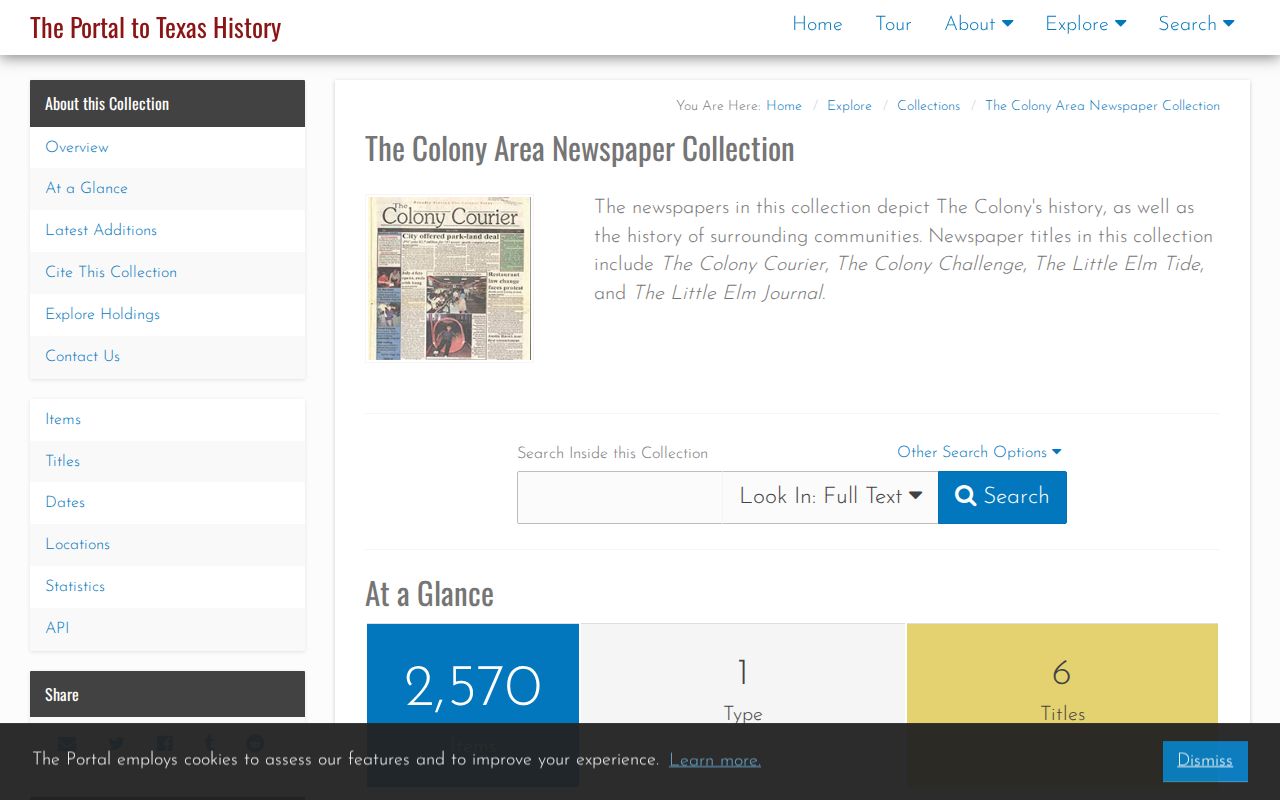1280x800 pixels.
Task: Open the 2,570 items tile
Action: point(473,705)
